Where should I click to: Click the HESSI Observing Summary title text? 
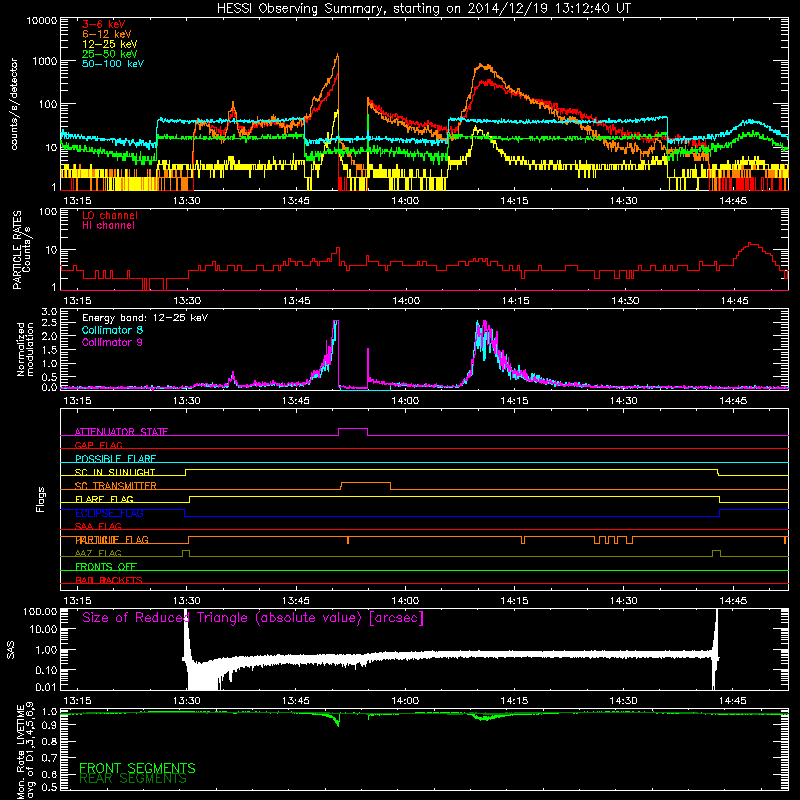tap(423, 9)
